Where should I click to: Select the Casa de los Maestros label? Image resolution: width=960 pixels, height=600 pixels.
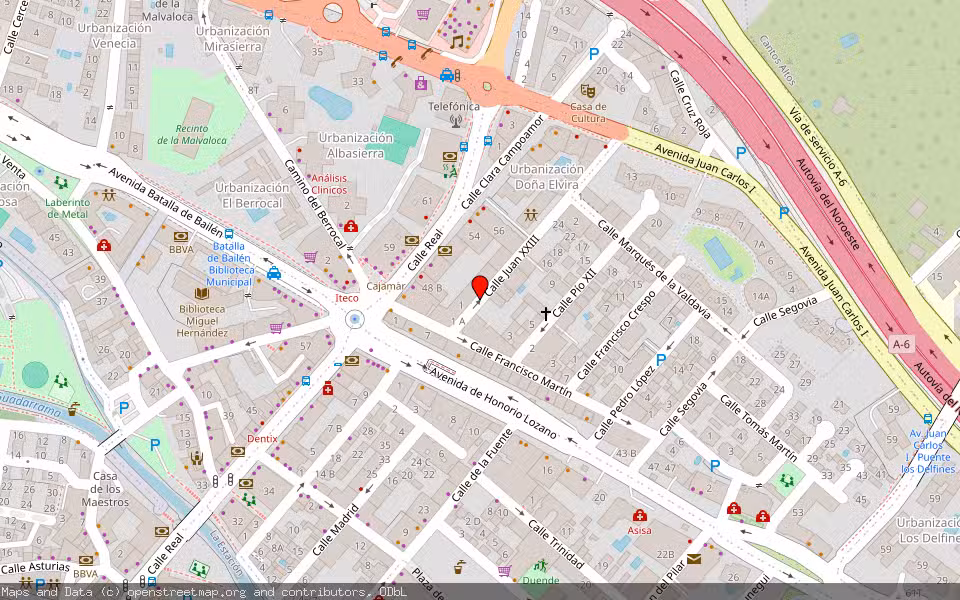click(105, 489)
